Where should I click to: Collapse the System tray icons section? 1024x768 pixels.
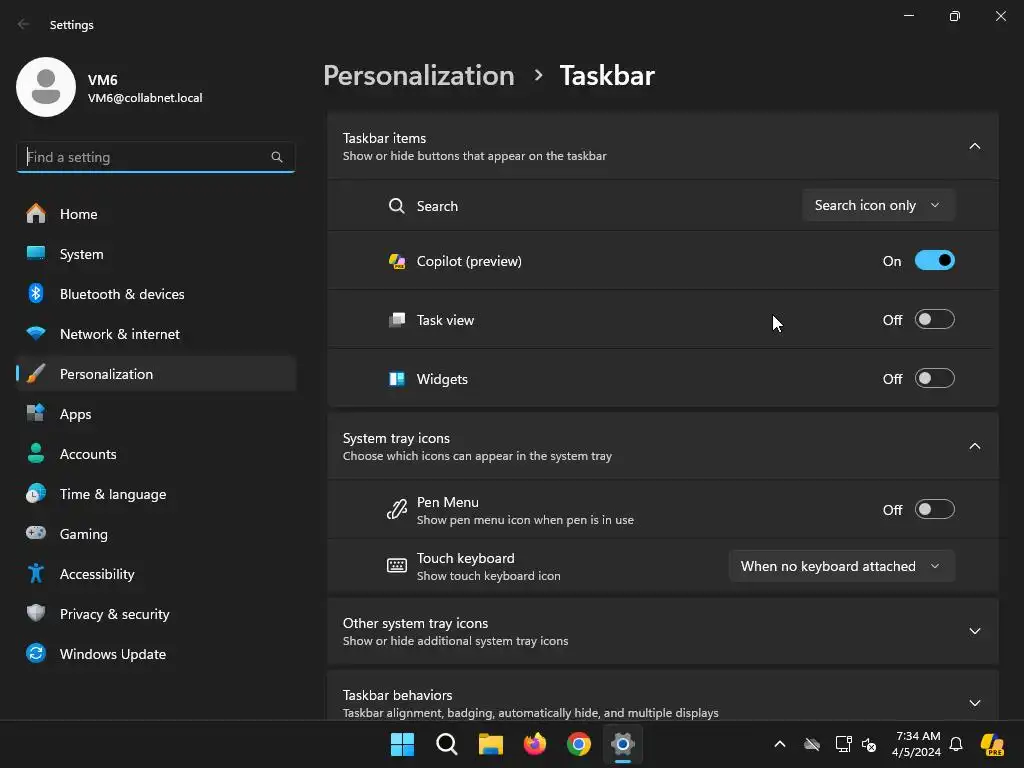(x=974, y=446)
